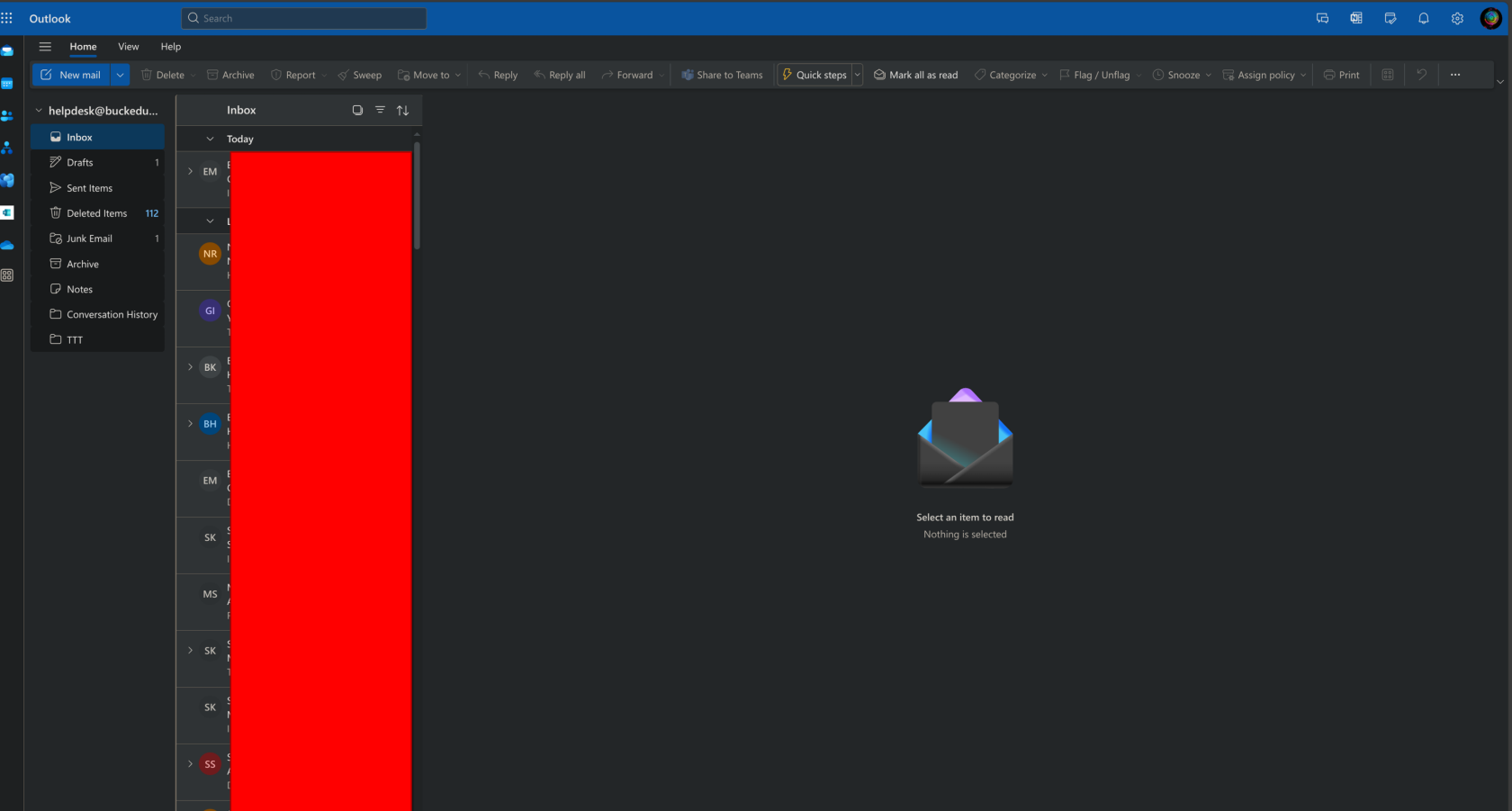Expand the BH conversation thread
This screenshot has height=811, width=1512.
[x=190, y=424]
